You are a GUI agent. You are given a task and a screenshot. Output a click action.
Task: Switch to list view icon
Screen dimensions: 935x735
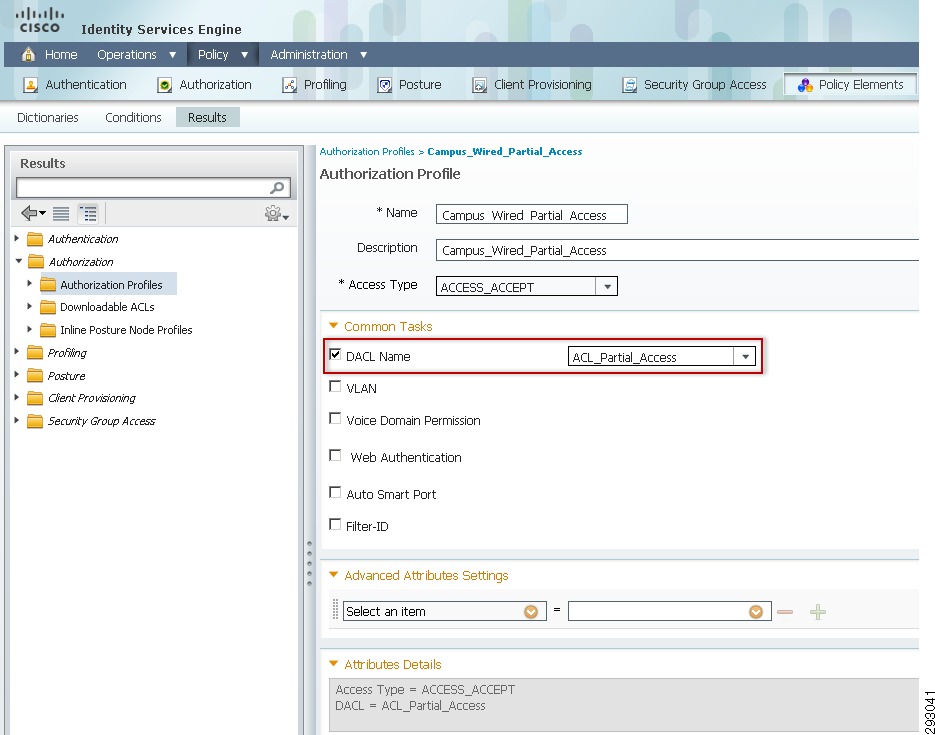coord(61,213)
